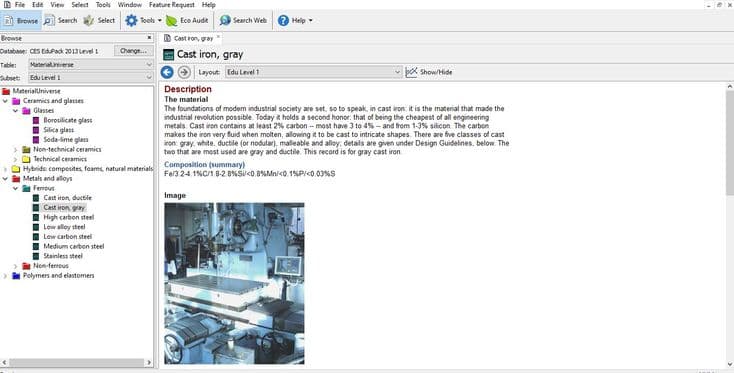Screen dimensions: 734x373
Task: Expand the Tools dropdown arrow
Action: click(159, 21)
